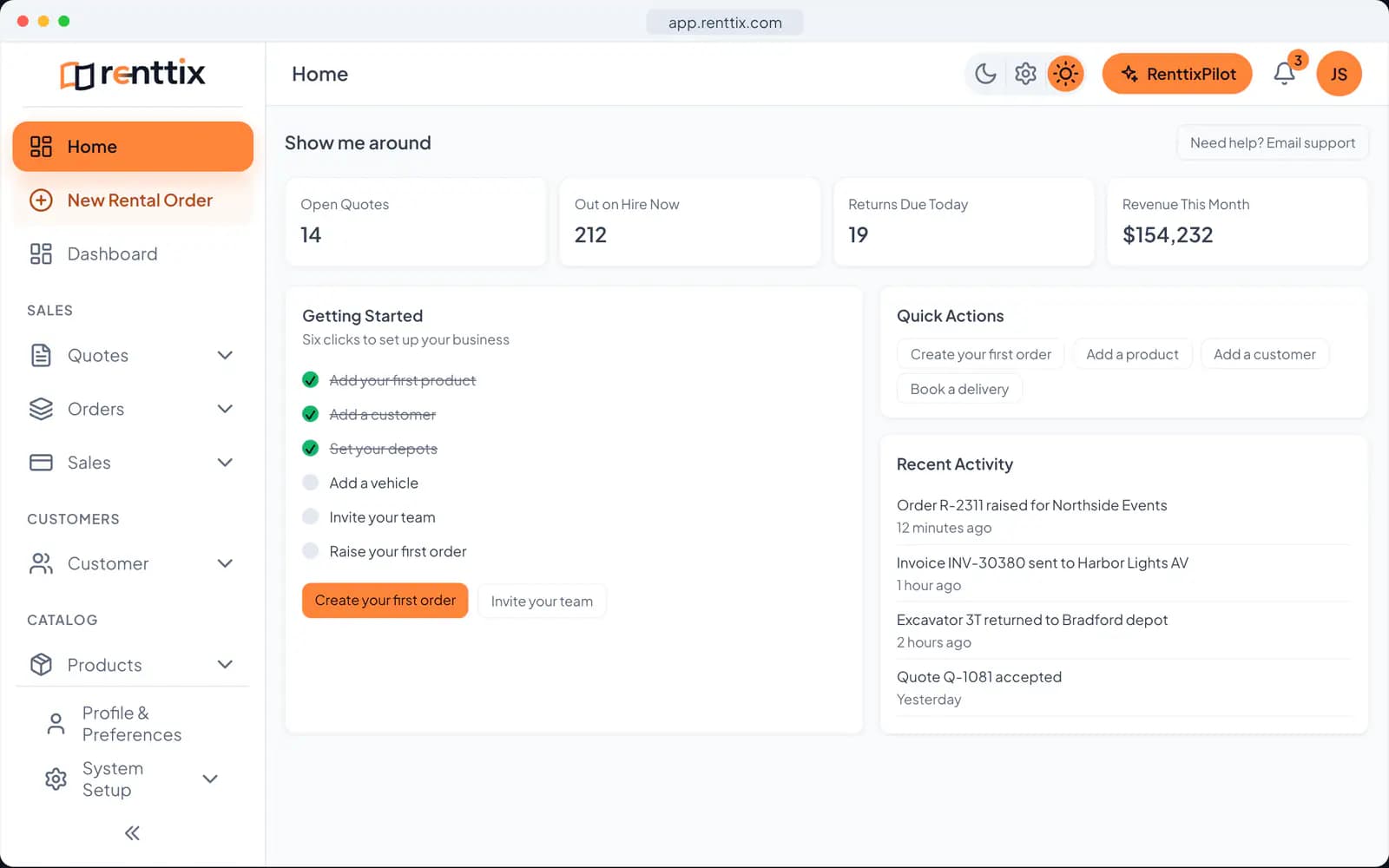Toggle the 'Add your first product' checkmark
Screen dimensions: 1389x868
310,380
